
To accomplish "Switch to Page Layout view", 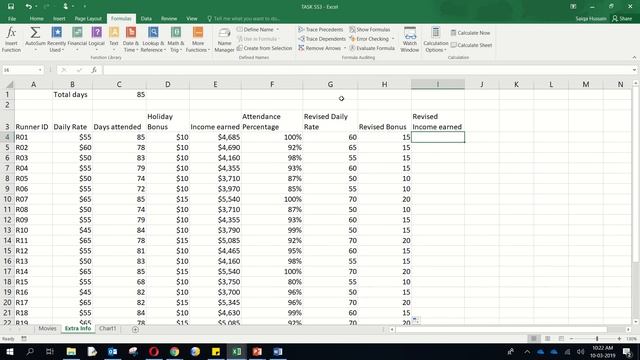I will 547,338.
